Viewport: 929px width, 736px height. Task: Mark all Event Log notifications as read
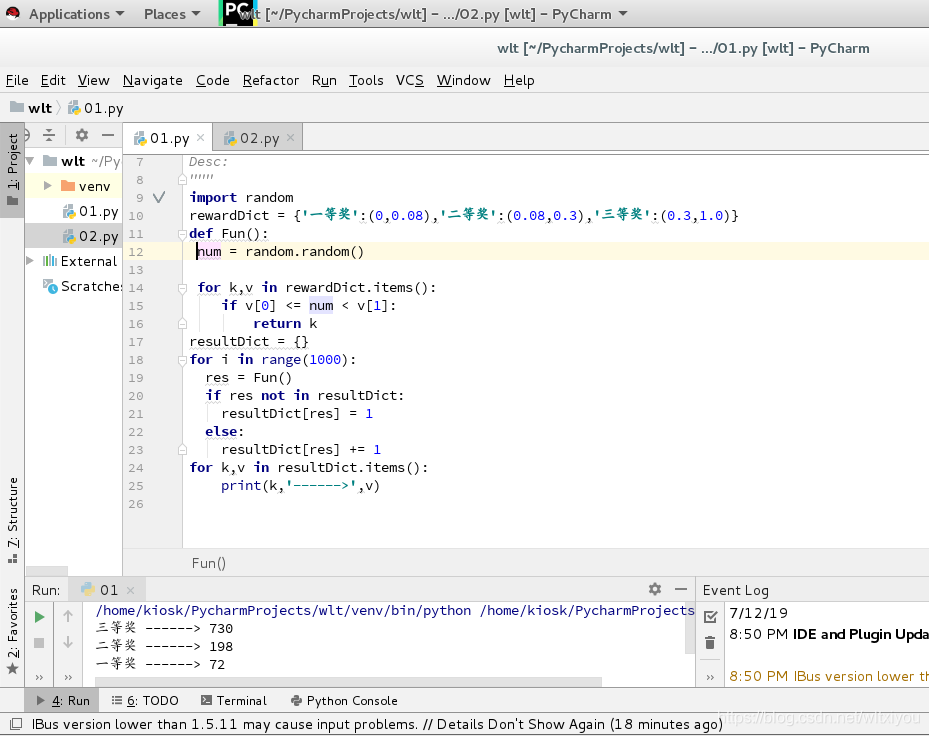tap(710, 617)
